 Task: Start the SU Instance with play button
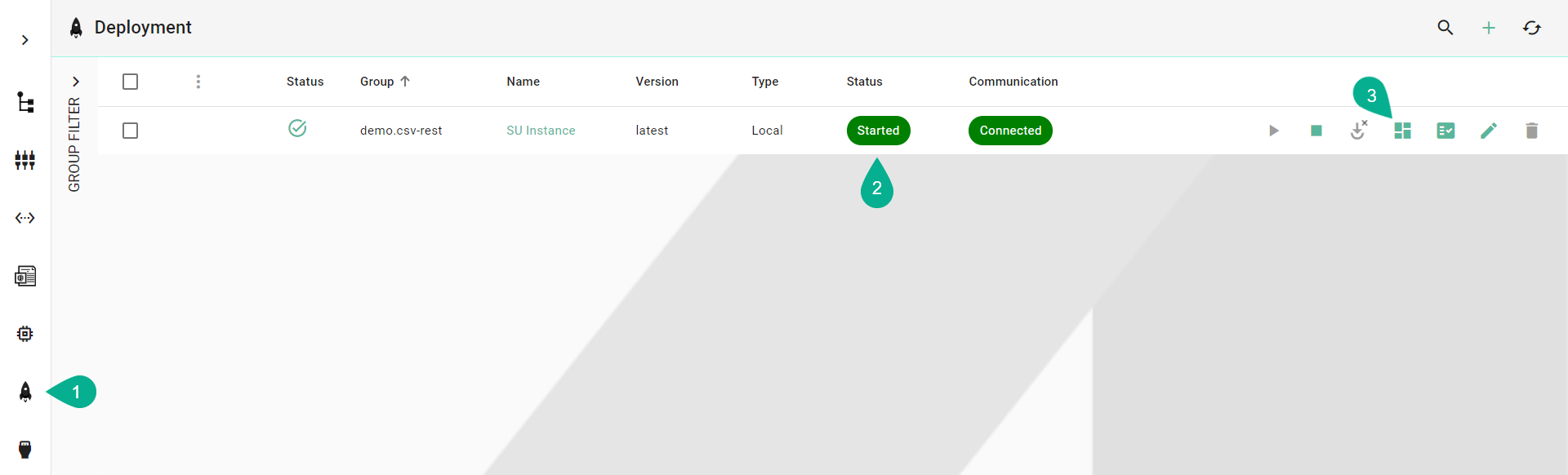tap(1273, 131)
